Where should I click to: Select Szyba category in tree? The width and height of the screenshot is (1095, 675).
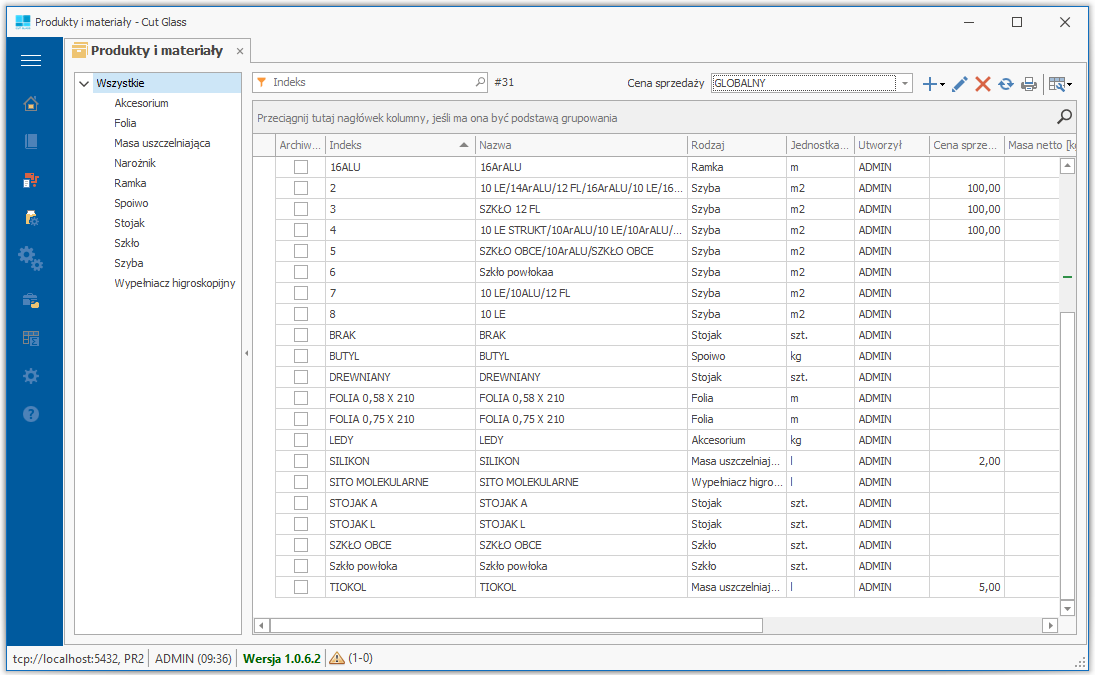(128, 264)
